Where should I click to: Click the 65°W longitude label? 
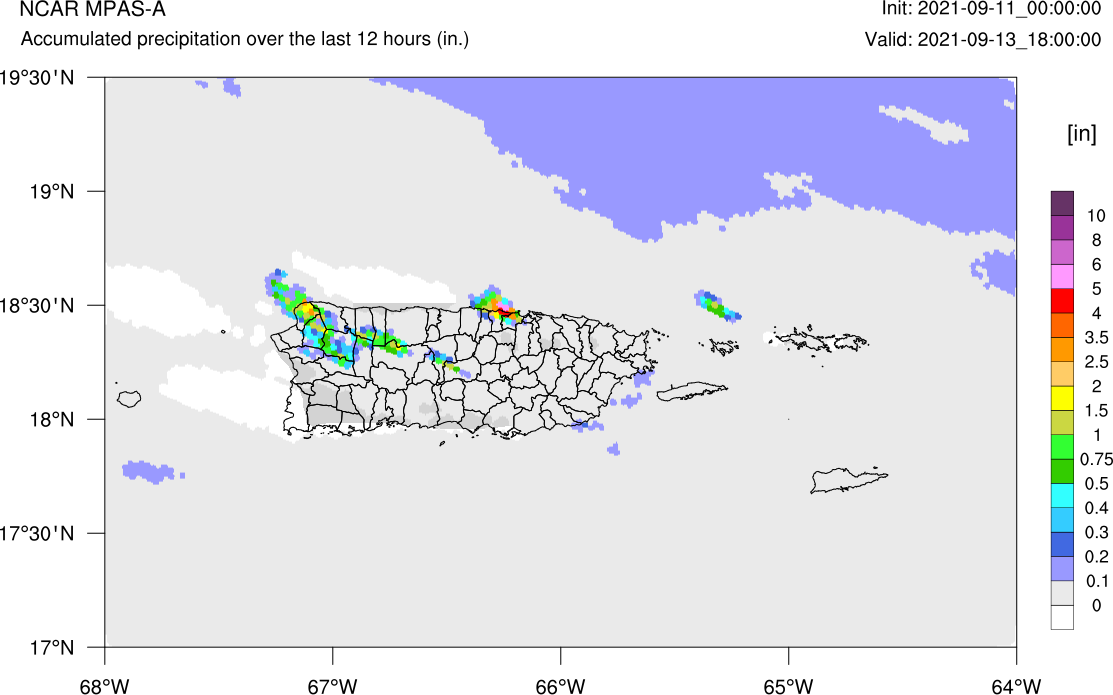pyautogui.click(x=788, y=686)
